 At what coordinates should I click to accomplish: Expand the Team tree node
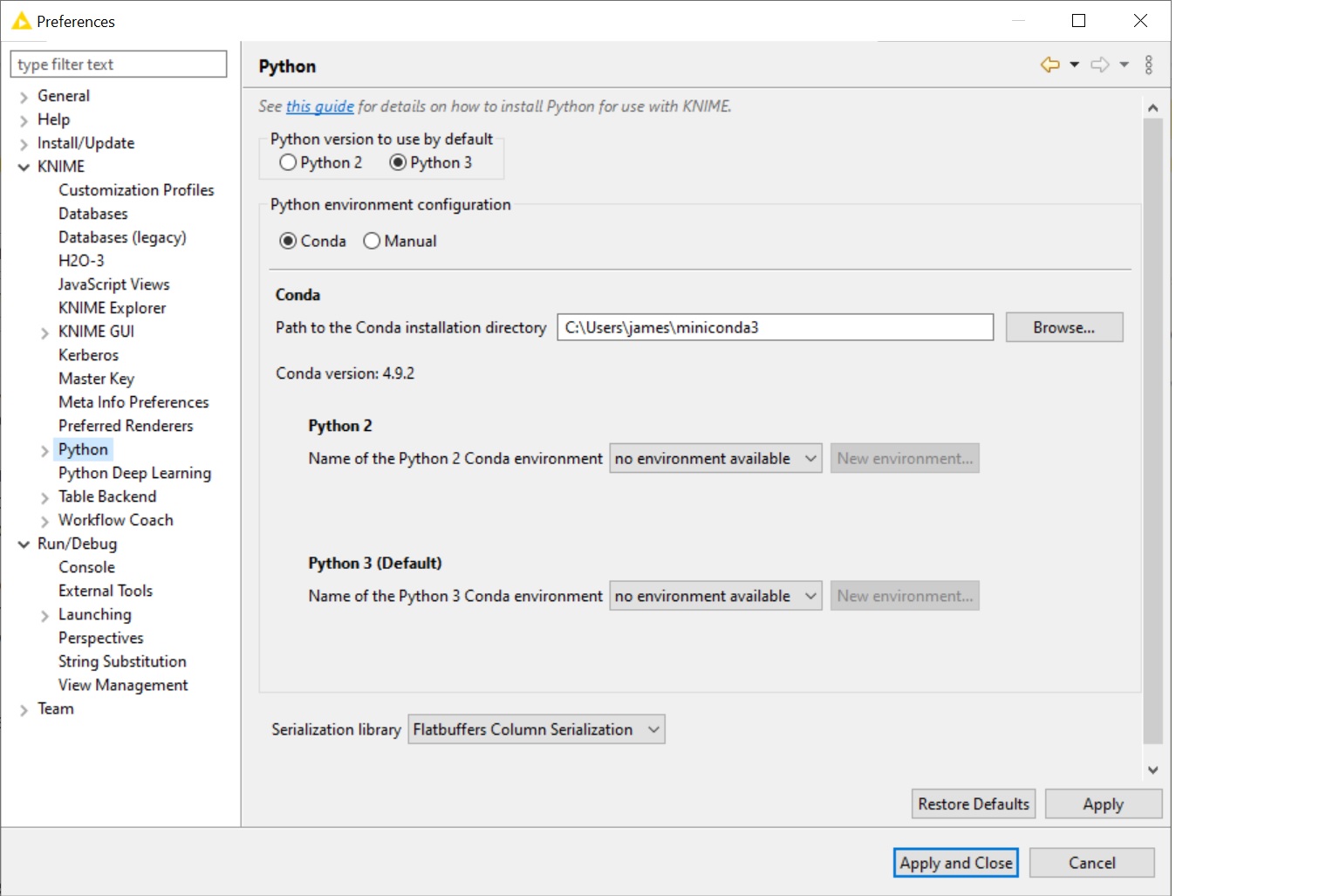coord(24,709)
